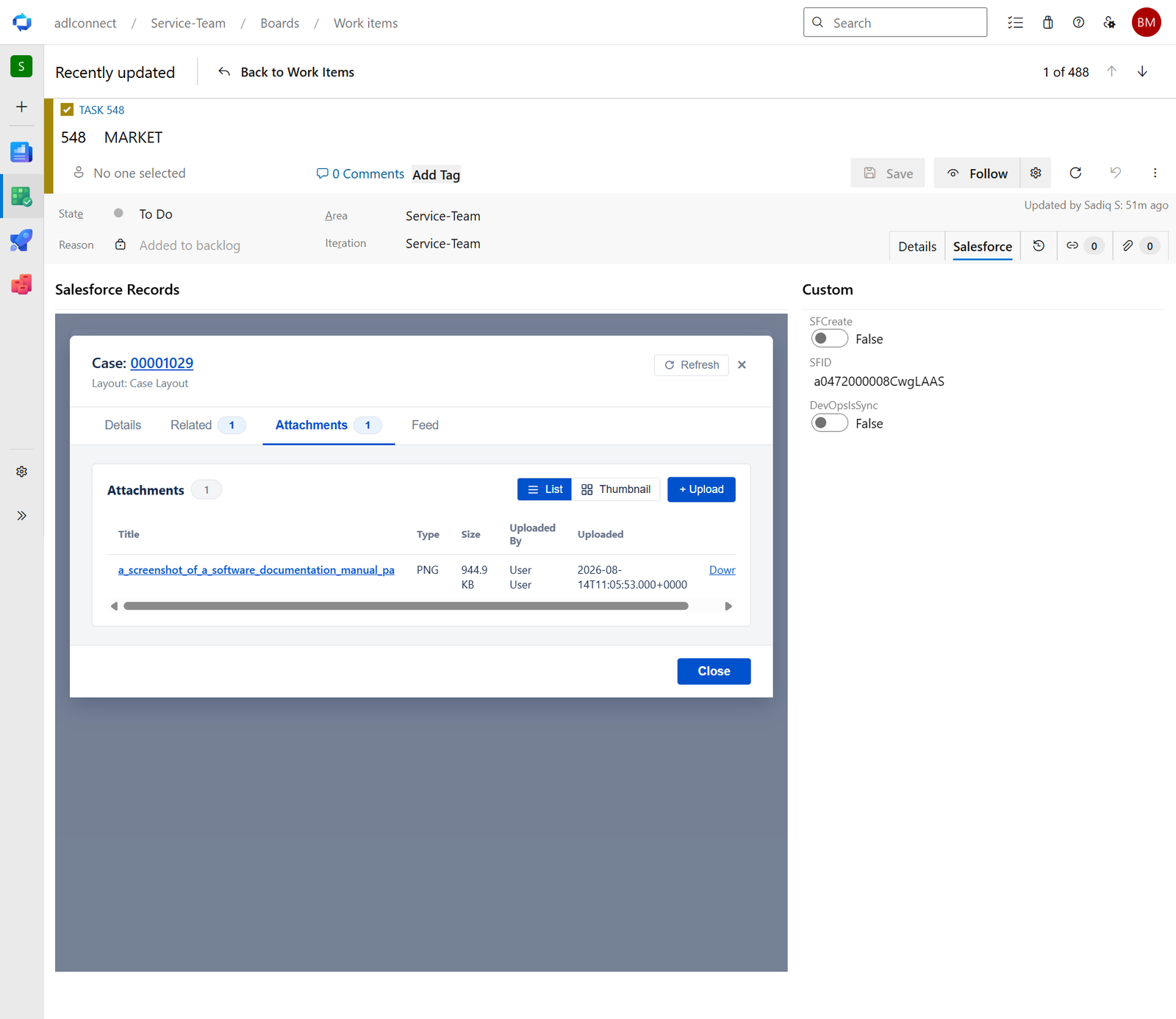Open the Area Service-Team field

tap(443, 216)
